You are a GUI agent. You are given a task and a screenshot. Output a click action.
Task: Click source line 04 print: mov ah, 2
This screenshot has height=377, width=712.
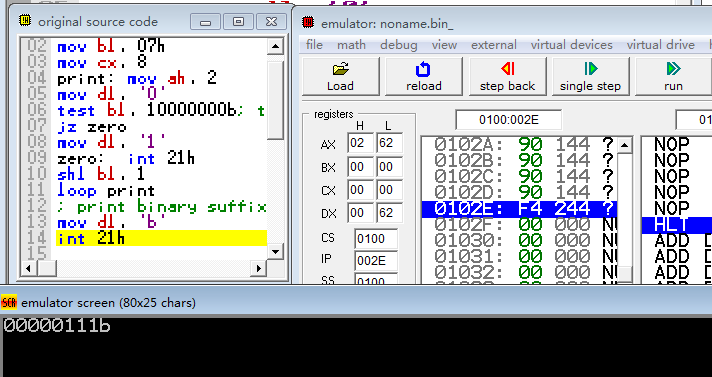coord(136,79)
